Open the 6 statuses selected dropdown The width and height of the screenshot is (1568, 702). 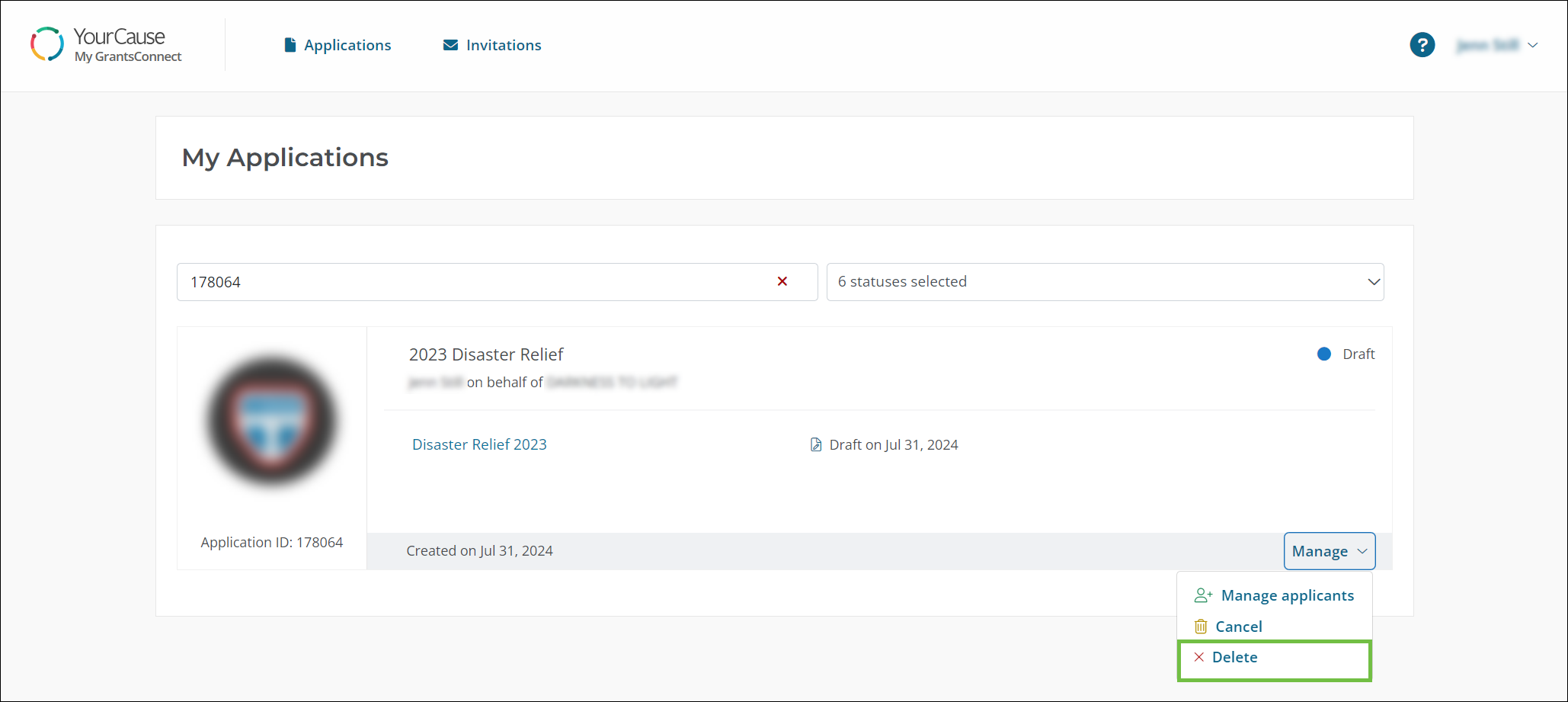coord(1105,282)
